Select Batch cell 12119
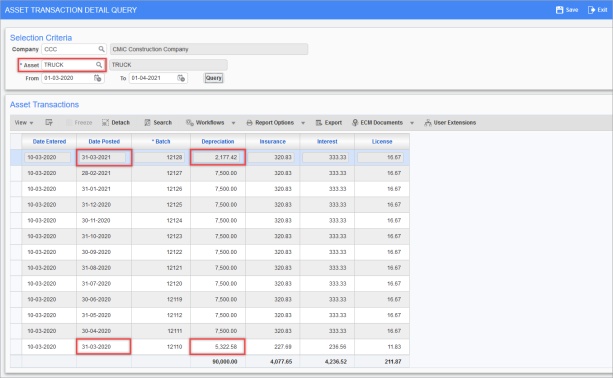The width and height of the screenshot is (613, 378). click(161, 299)
